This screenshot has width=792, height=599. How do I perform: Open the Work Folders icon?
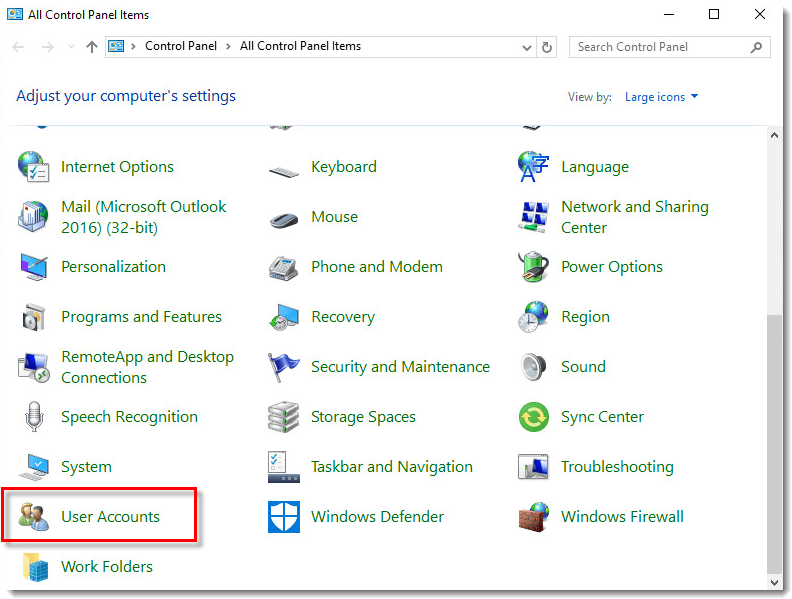coord(35,567)
